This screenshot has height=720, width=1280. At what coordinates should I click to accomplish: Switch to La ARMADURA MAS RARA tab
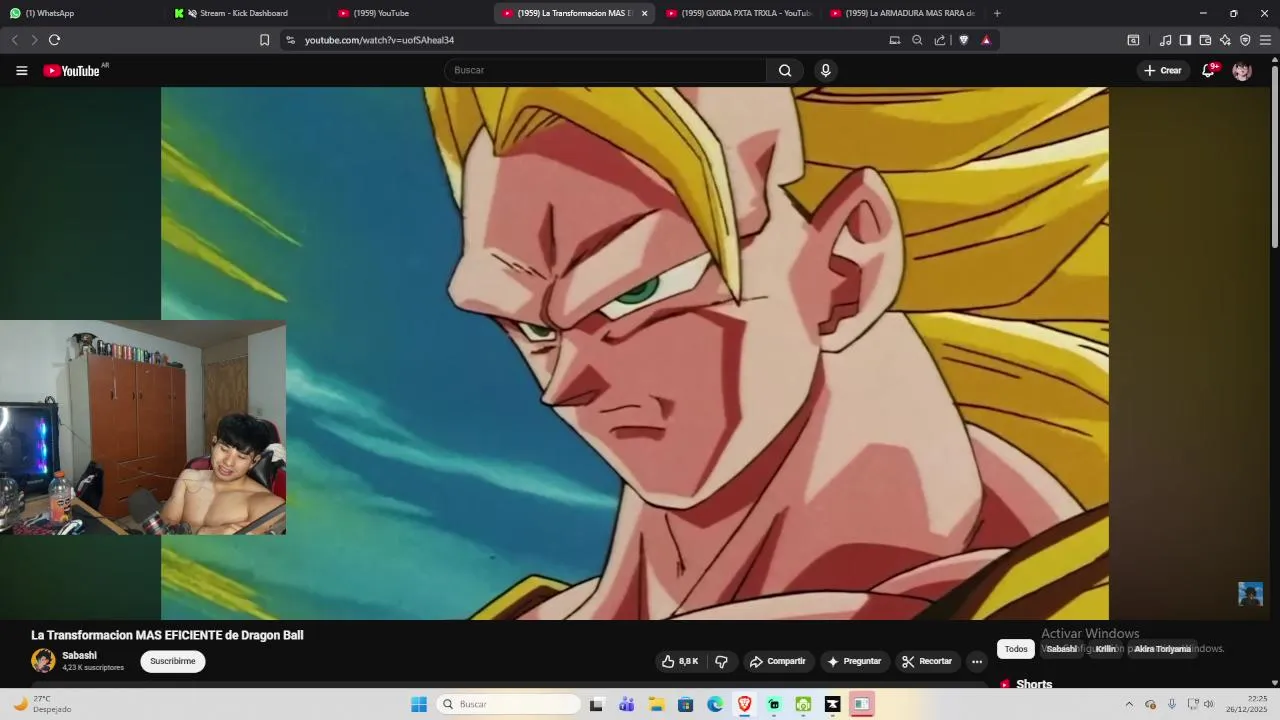(902, 13)
